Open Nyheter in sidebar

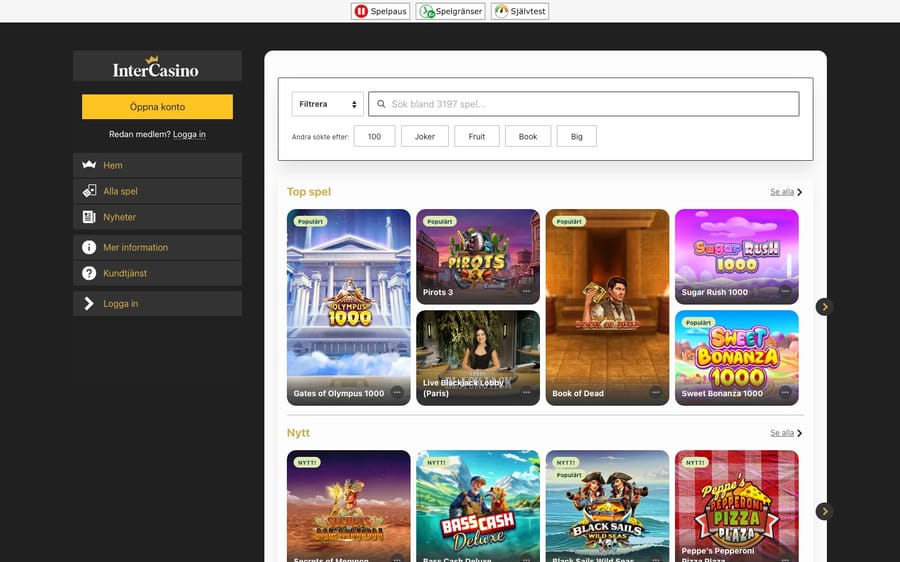pyautogui.click(x=157, y=217)
